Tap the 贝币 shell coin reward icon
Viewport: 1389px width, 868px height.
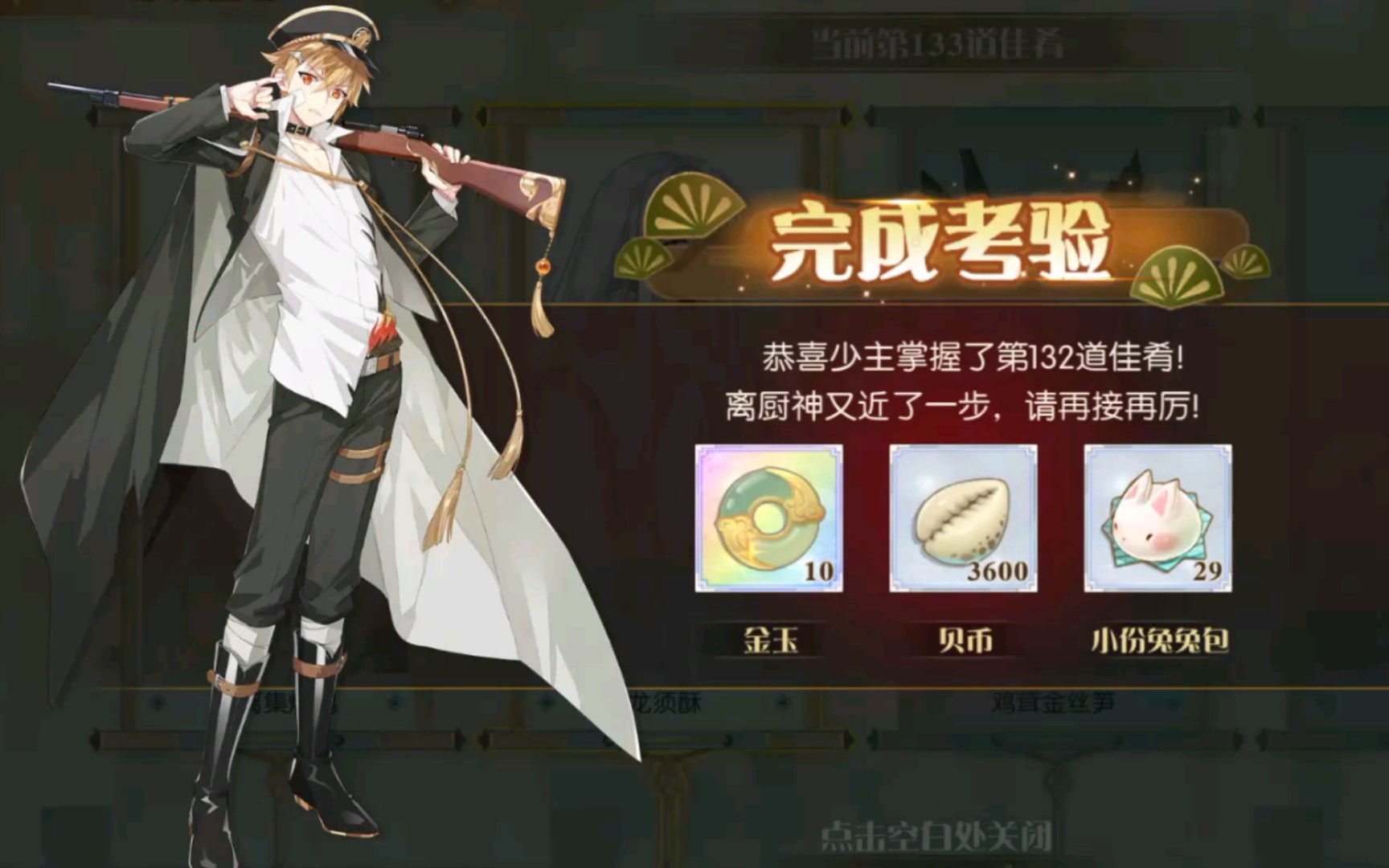click(963, 518)
